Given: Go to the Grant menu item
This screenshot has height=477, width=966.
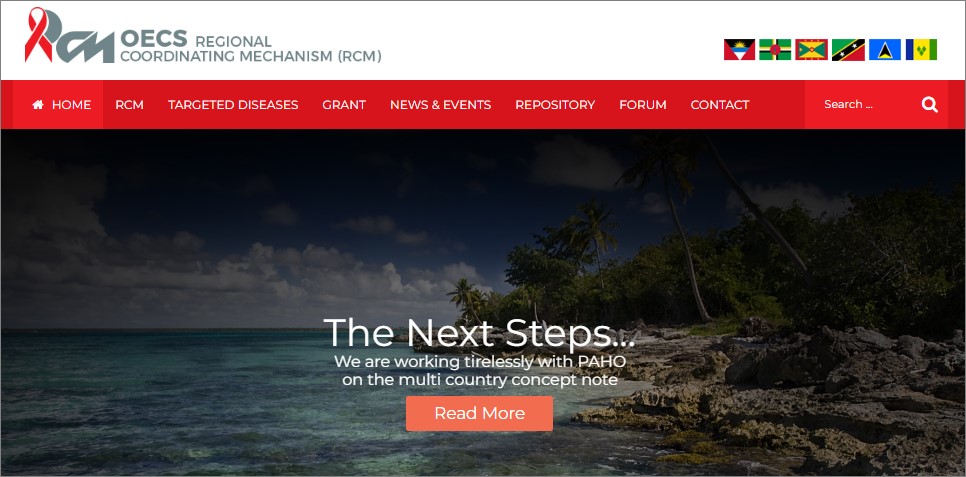Looking at the screenshot, I should pyautogui.click(x=344, y=105).
